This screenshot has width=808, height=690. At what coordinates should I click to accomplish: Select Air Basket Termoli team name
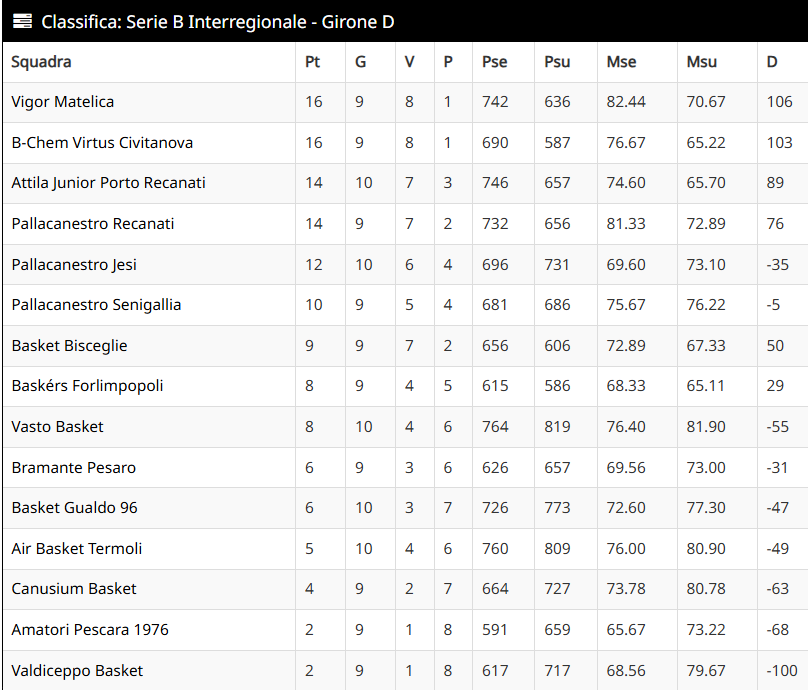(x=77, y=549)
